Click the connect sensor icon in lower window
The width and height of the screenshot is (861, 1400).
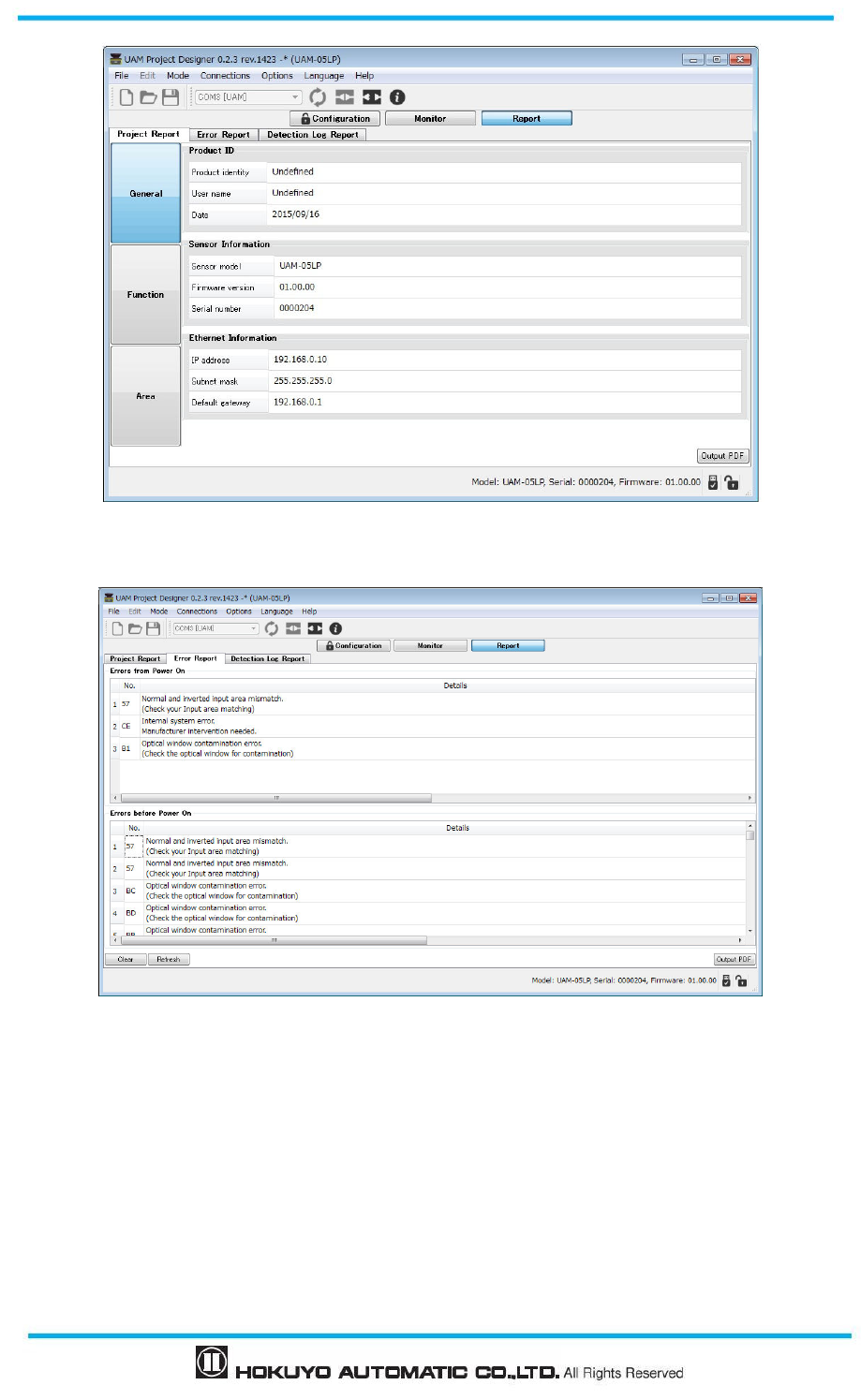(293, 628)
